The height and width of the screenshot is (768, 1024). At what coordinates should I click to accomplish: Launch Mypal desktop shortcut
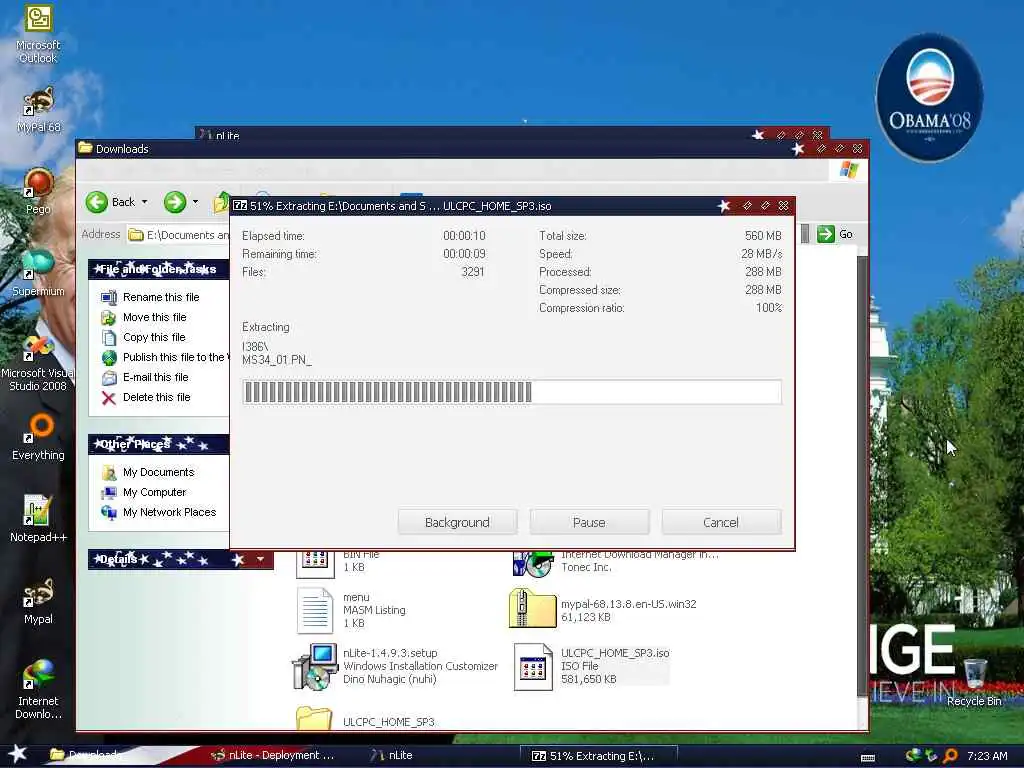(x=38, y=601)
